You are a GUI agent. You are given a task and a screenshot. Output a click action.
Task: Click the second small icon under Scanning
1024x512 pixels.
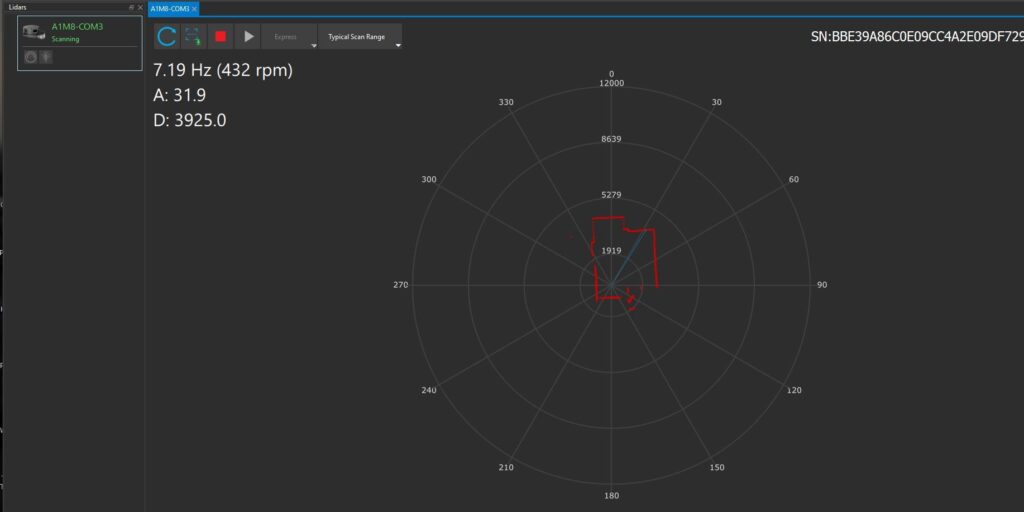point(45,58)
